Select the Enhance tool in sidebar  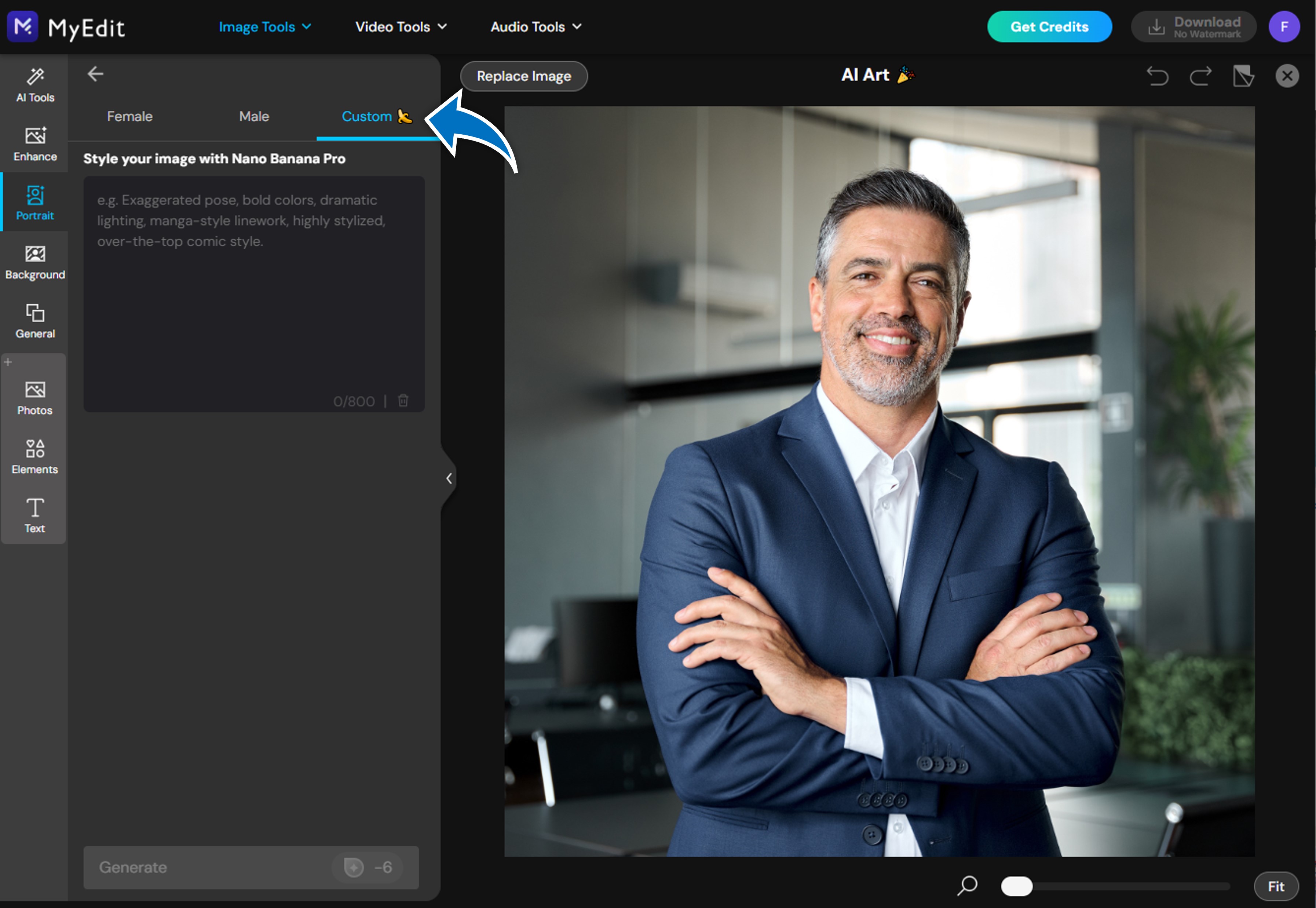click(35, 144)
